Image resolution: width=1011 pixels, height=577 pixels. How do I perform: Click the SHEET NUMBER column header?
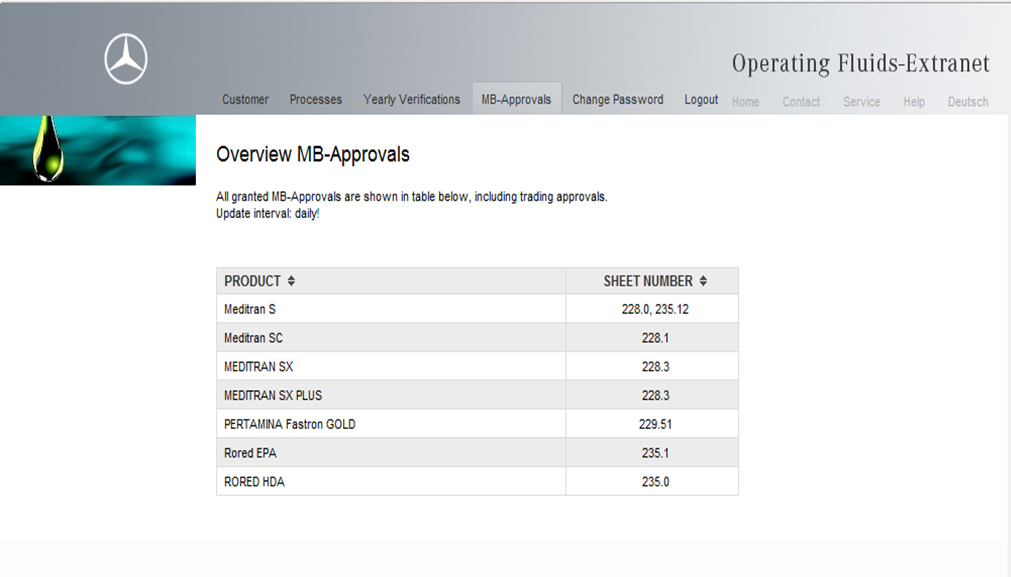(652, 281)
